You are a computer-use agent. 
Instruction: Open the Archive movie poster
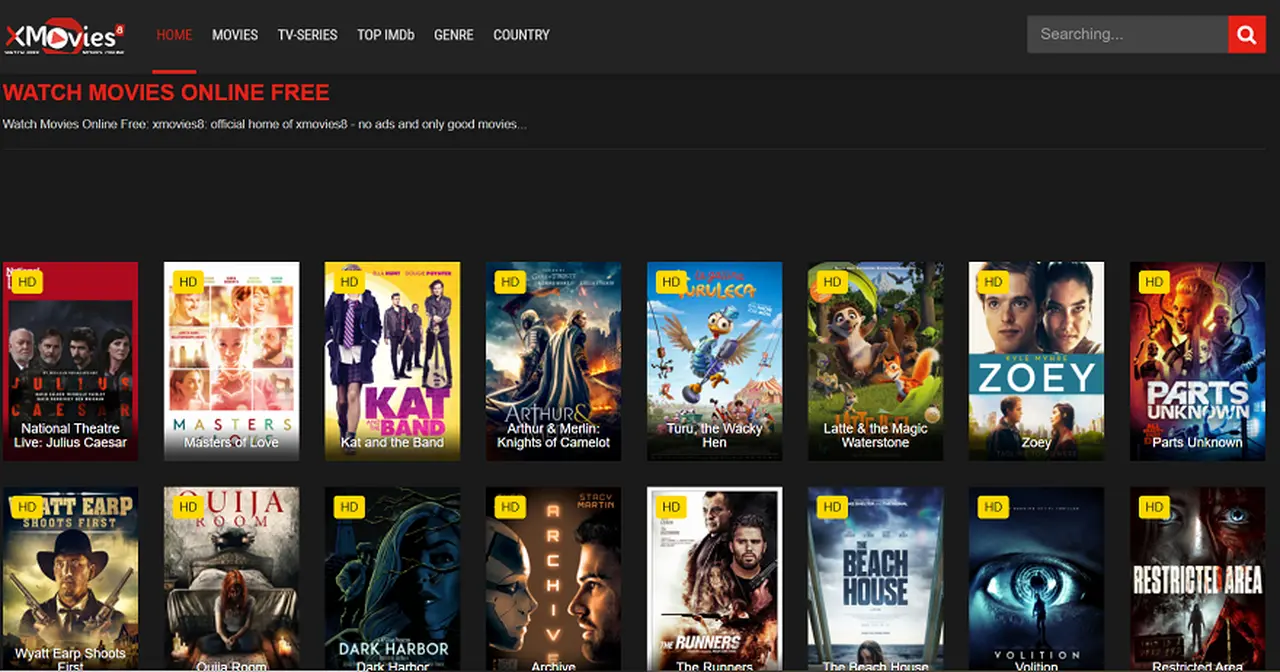click(553, 579)
